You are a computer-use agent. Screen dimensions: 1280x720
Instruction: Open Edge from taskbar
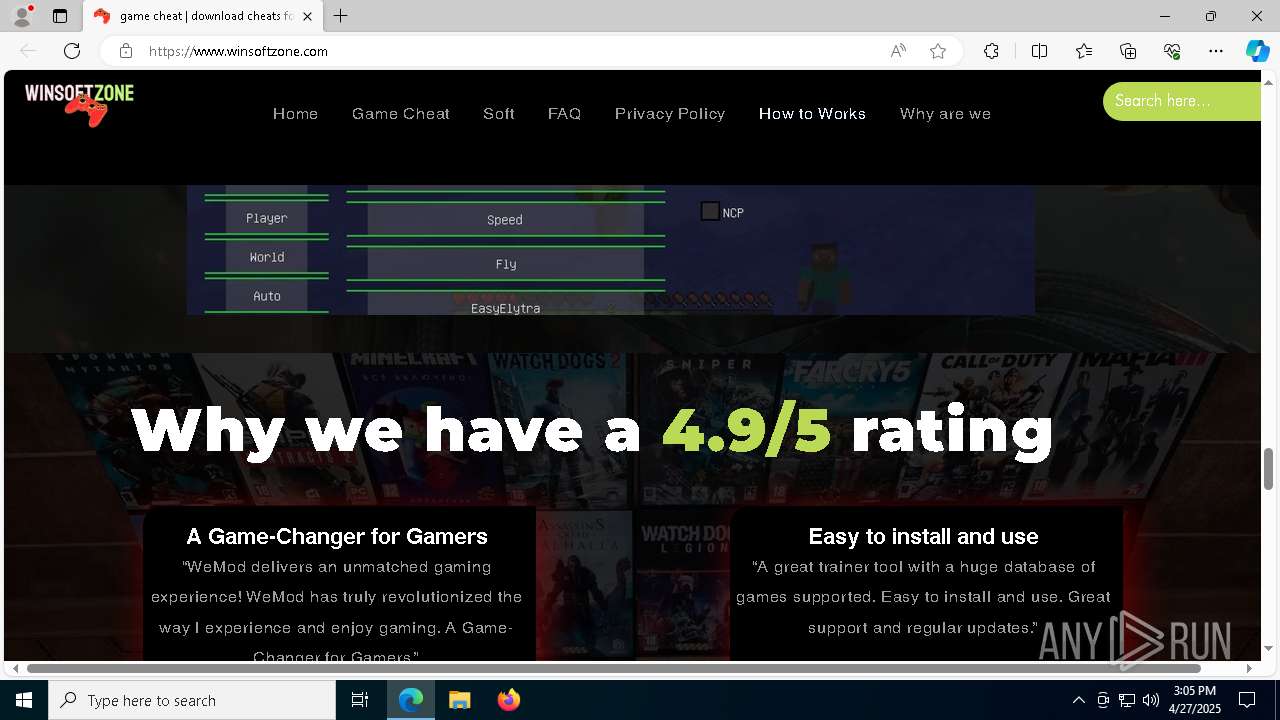(x=411, y=700)
